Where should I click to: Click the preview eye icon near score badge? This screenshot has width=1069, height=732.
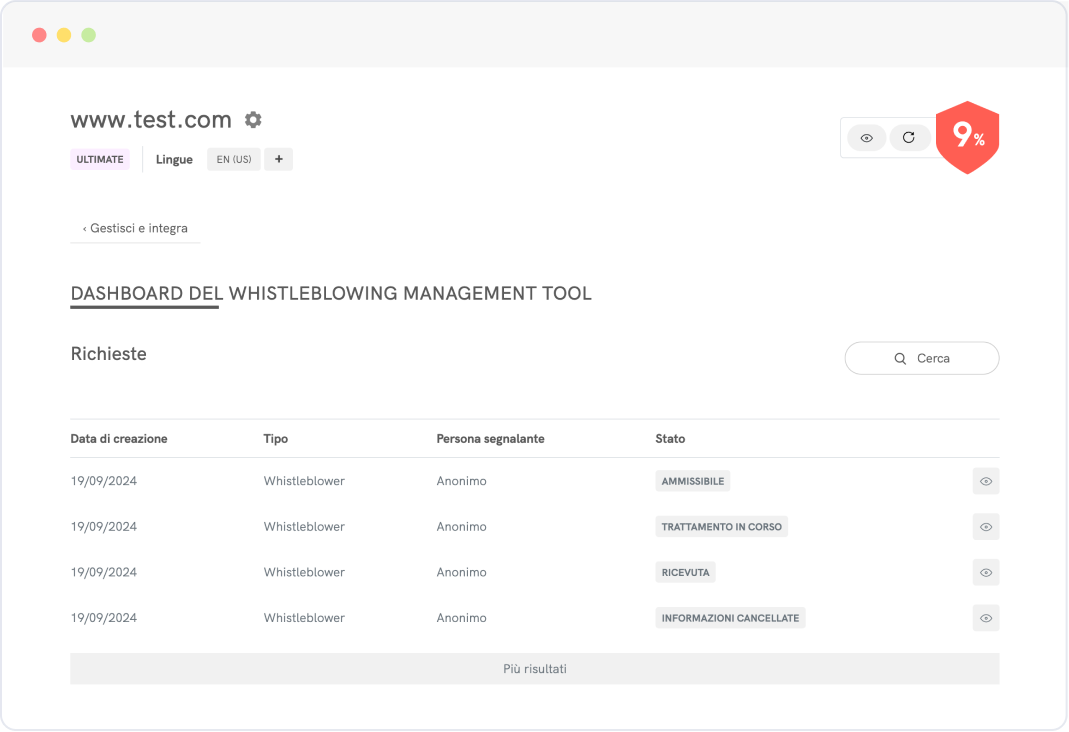point(867,138)
